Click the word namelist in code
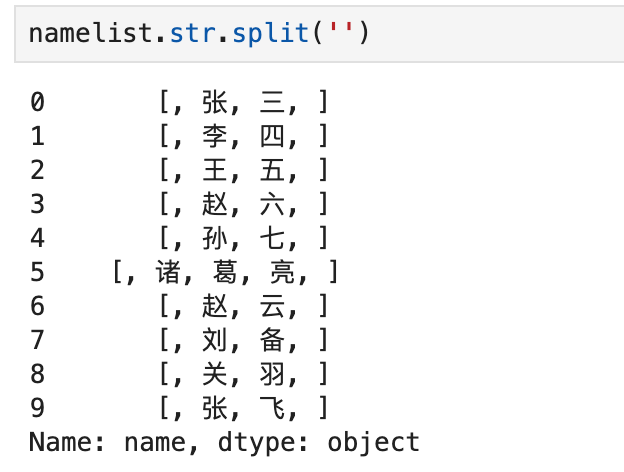The width and height of the screenshot is (624, 472). pos(92,33)
